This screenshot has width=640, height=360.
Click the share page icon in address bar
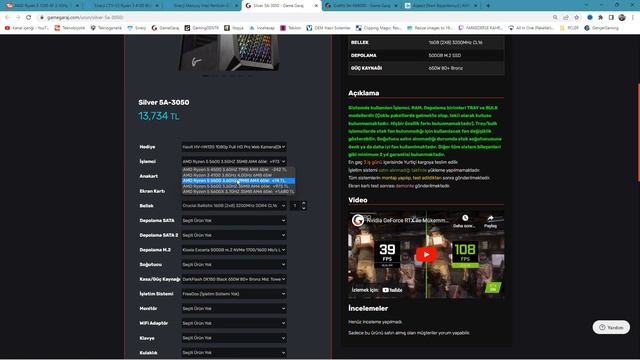pos(566,18)
